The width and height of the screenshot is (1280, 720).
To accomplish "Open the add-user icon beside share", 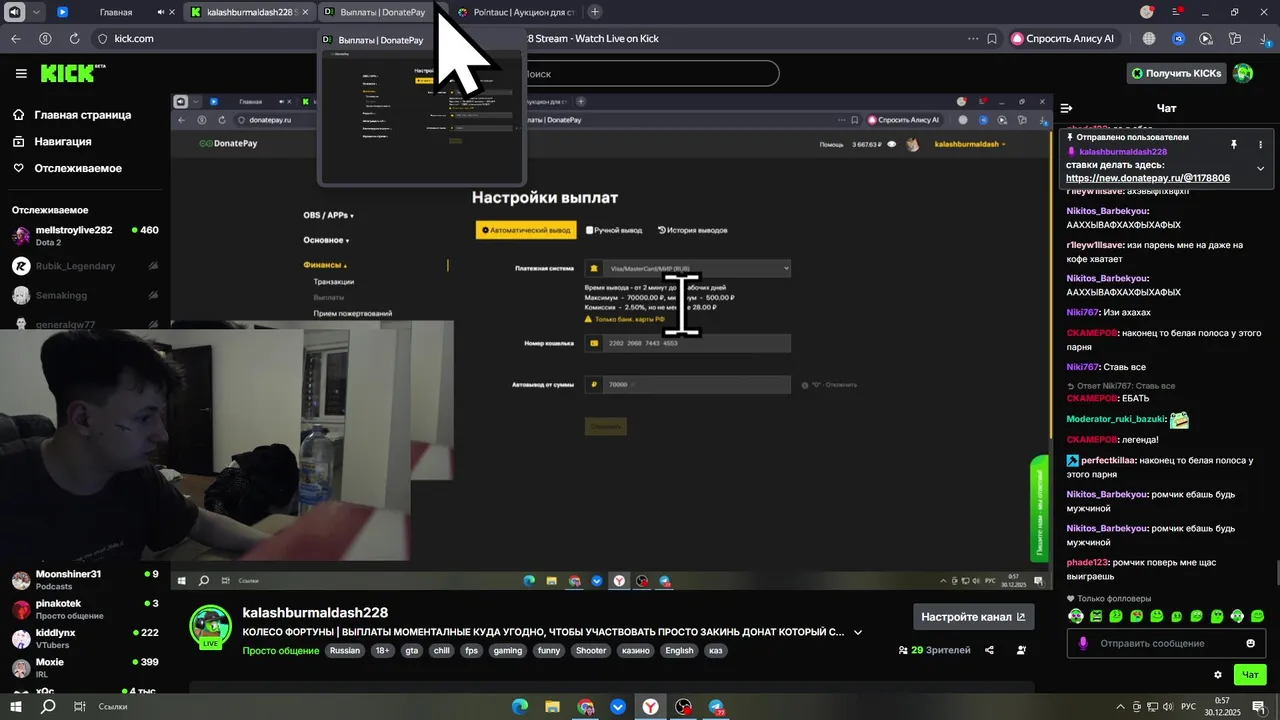I will pyautogui.click(x=1021, y=650).
